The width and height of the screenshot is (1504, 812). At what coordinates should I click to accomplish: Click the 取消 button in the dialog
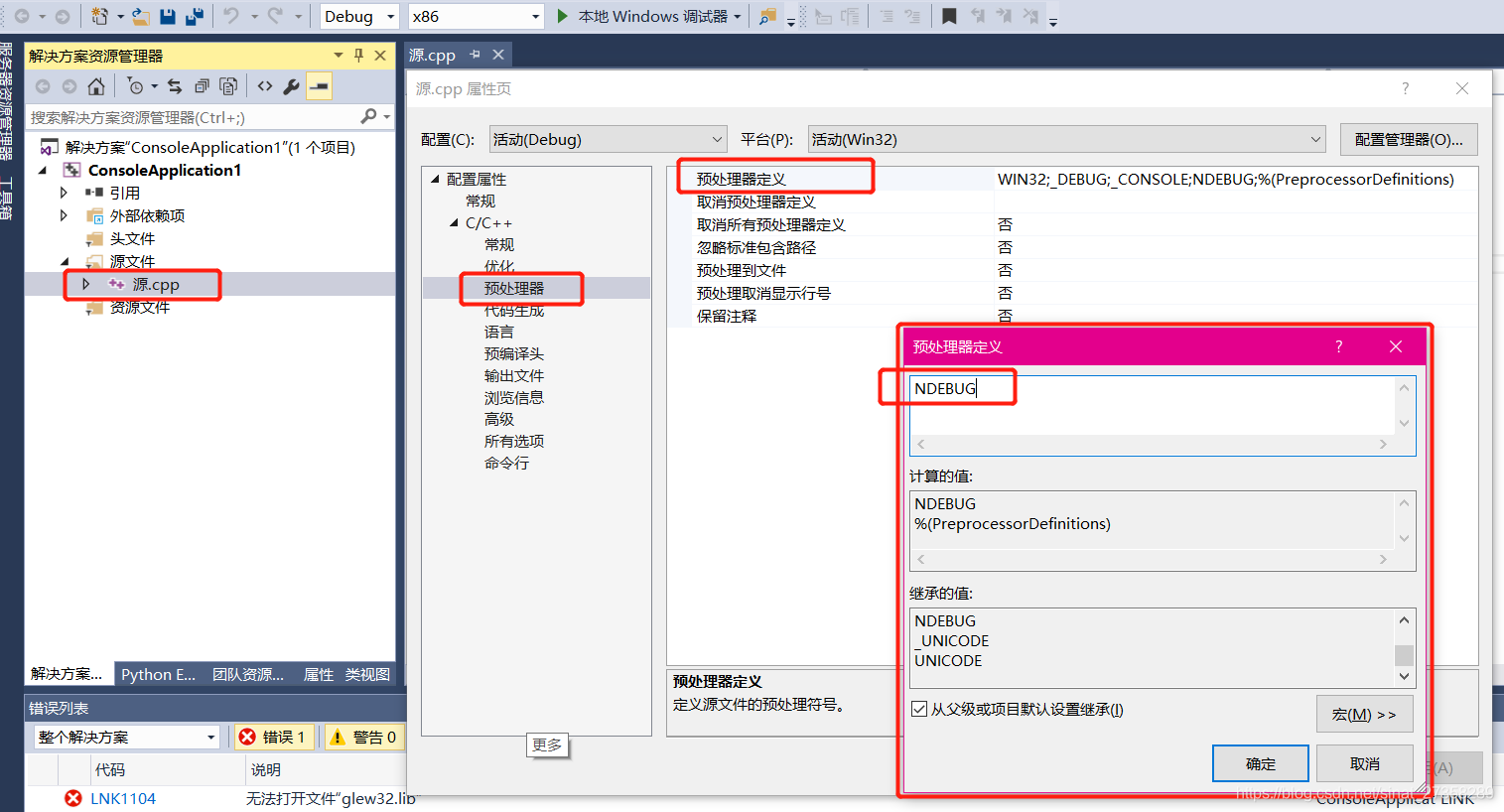[x=1365, y=763]
